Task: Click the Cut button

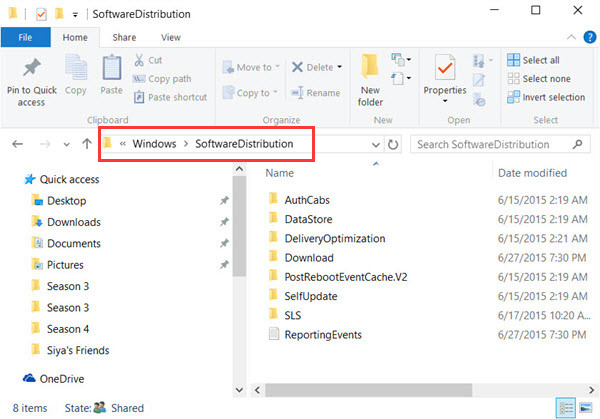Action: point(148,60)
